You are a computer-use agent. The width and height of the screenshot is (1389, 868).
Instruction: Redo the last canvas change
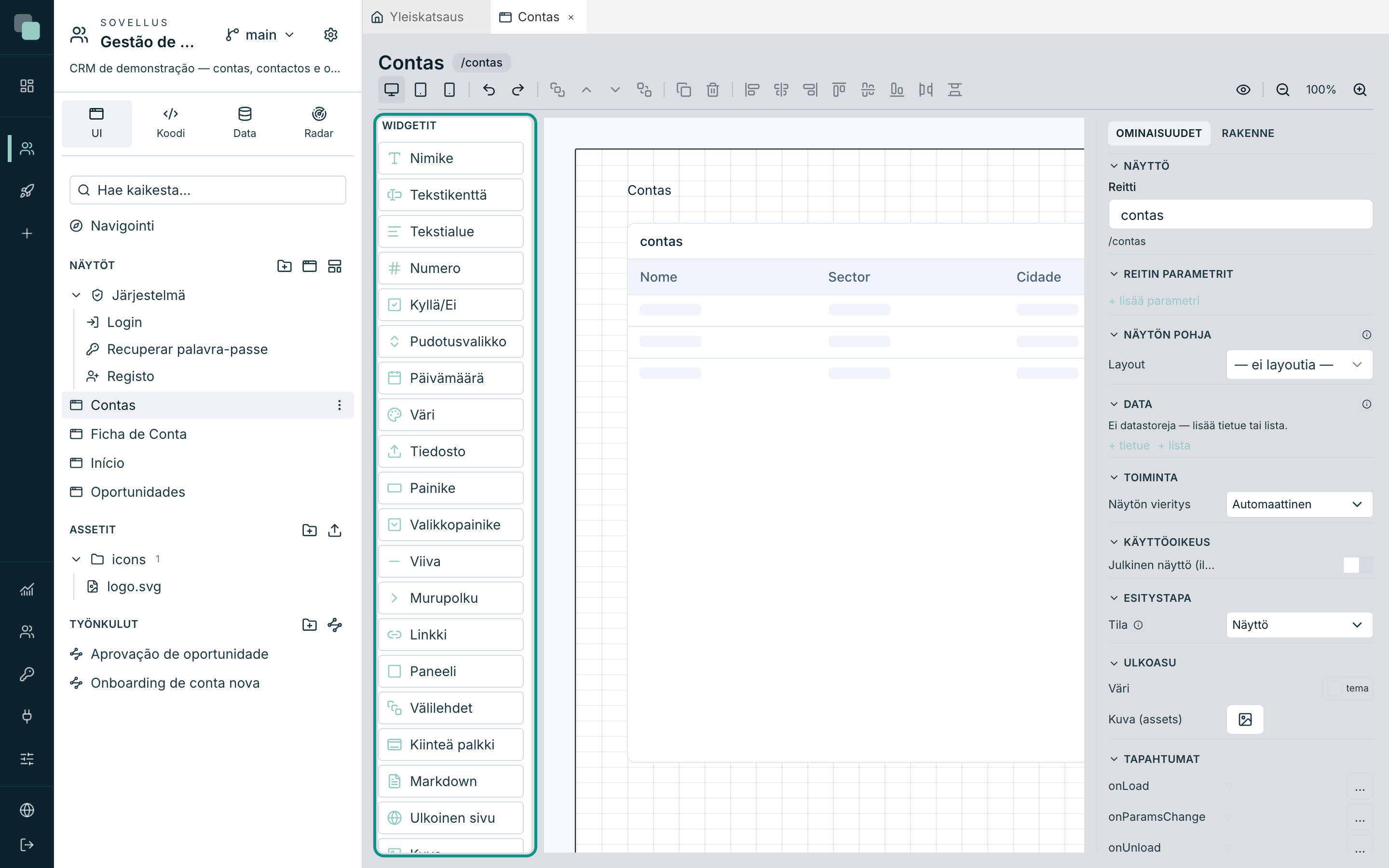(x=517, y=90)
